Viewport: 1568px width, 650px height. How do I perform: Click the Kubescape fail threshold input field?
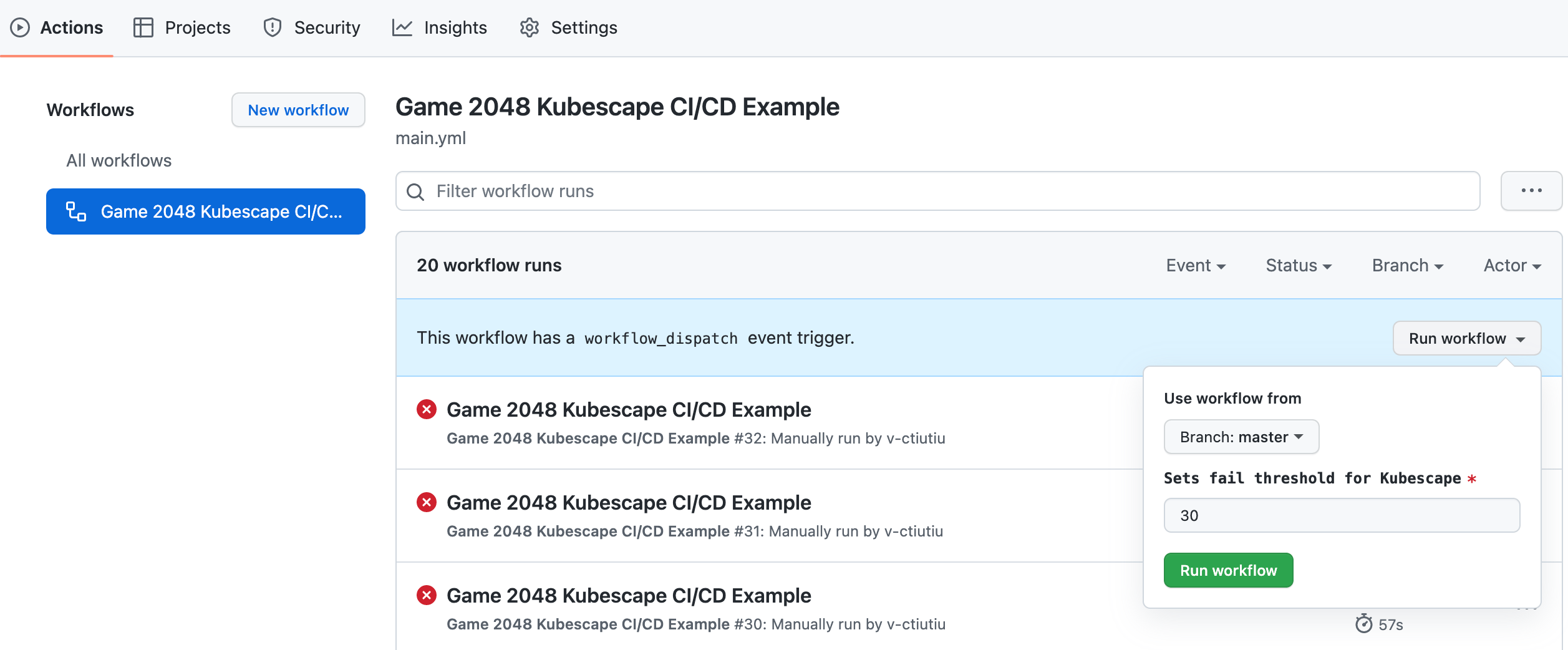tap(1342, 516)
